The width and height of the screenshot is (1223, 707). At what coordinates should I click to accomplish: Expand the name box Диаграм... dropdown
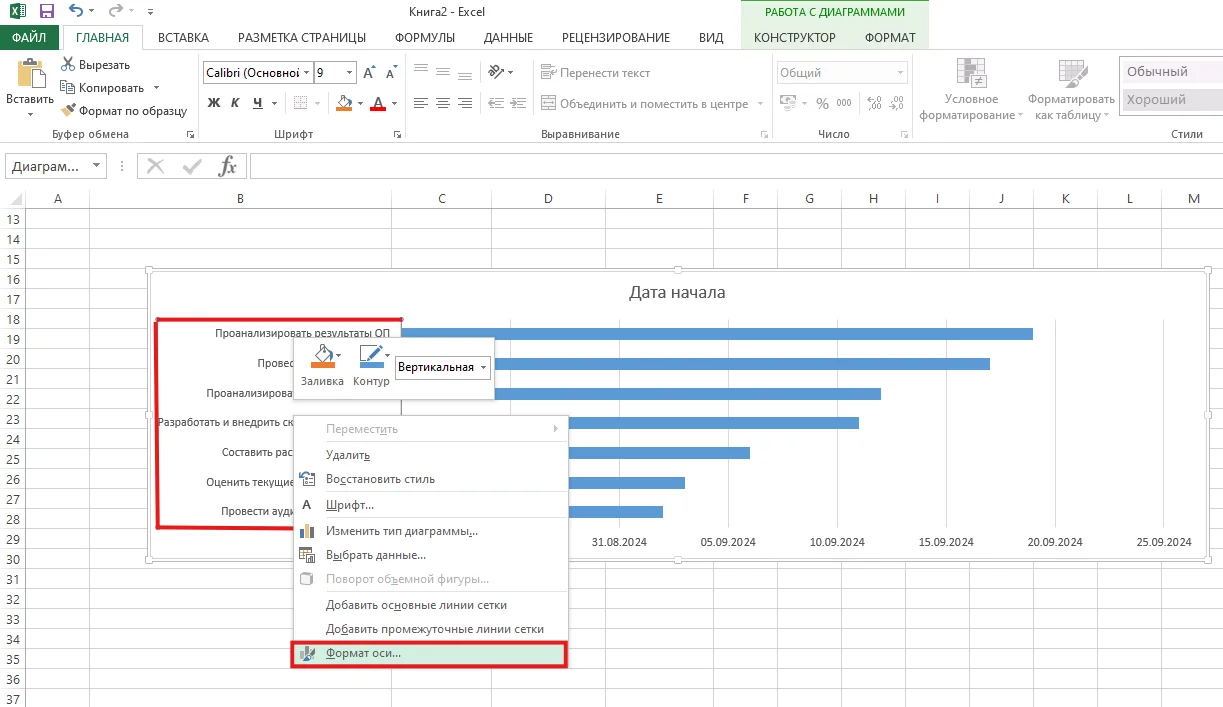pyautogui.click(x=97, y=166)
